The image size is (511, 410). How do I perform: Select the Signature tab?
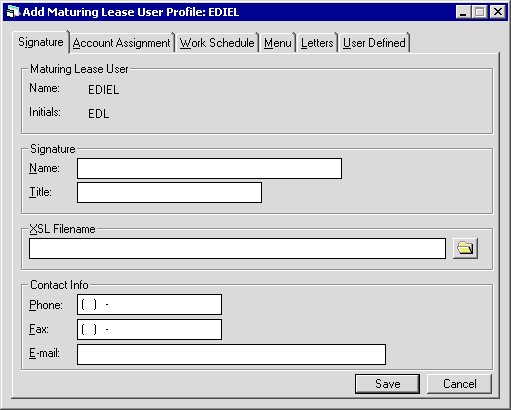pyautogui.click(x=41, y=42)
